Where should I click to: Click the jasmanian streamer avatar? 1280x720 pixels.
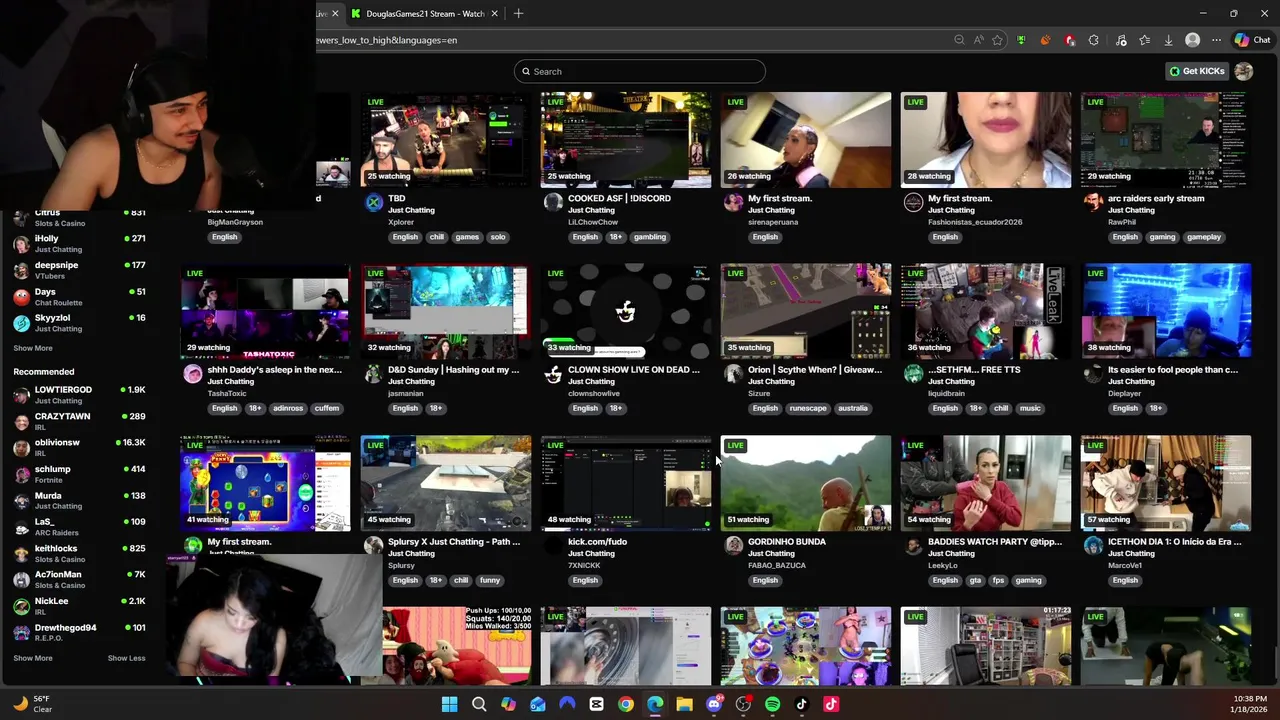point(374,374)
